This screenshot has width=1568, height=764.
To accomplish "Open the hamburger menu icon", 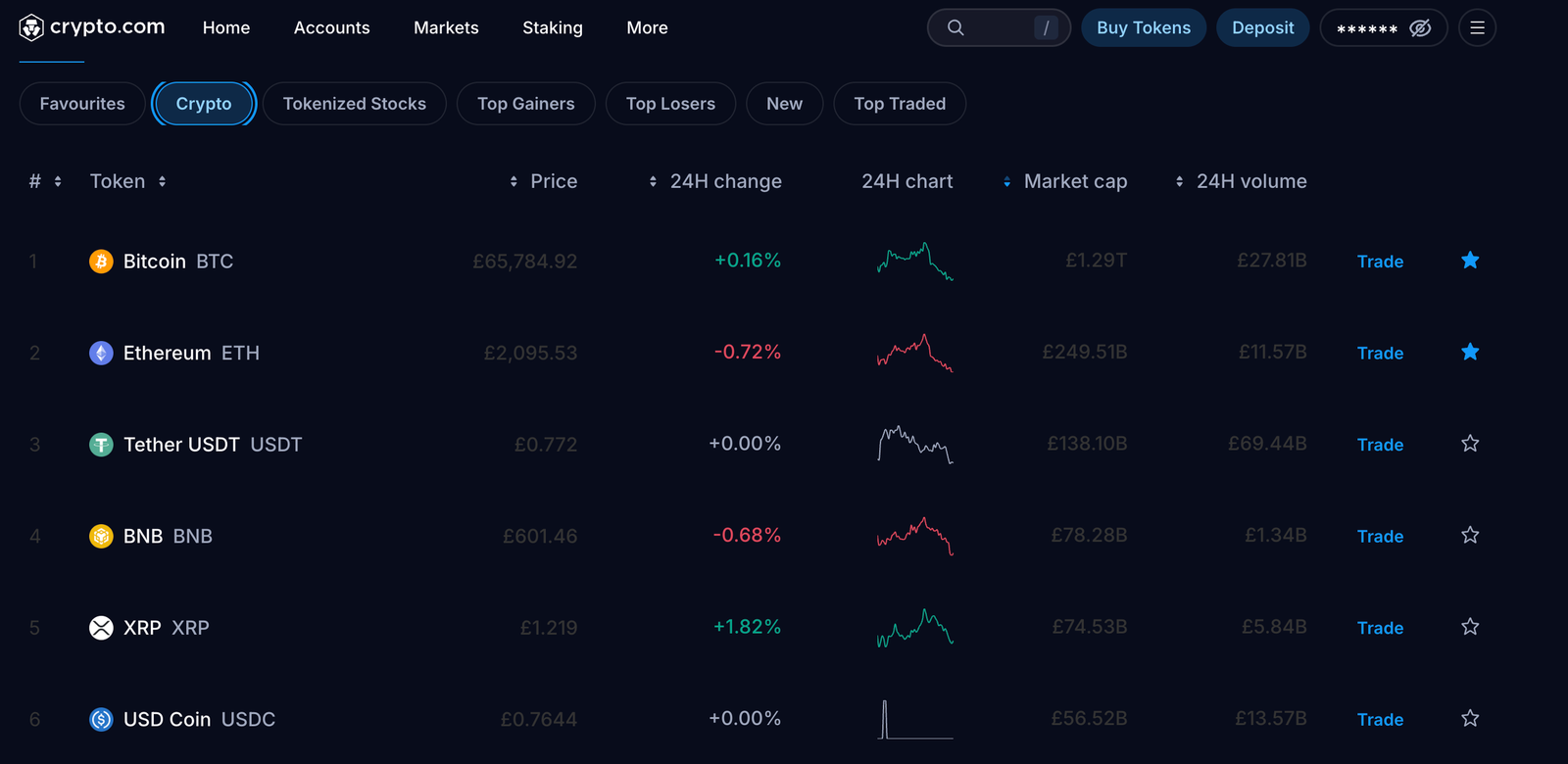I will (x=1477, y=28).
